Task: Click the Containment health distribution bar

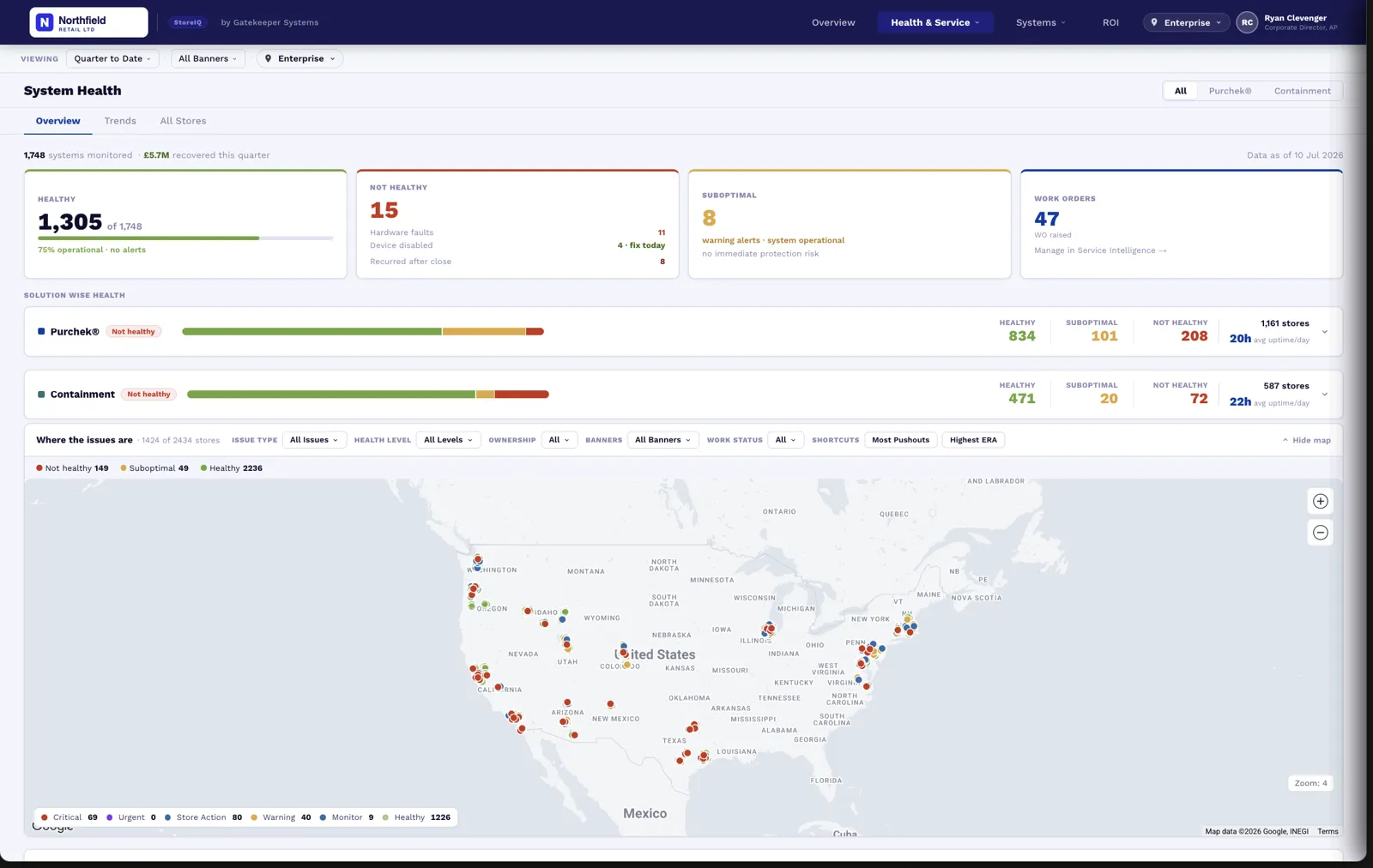Action: tap(367, 395)
